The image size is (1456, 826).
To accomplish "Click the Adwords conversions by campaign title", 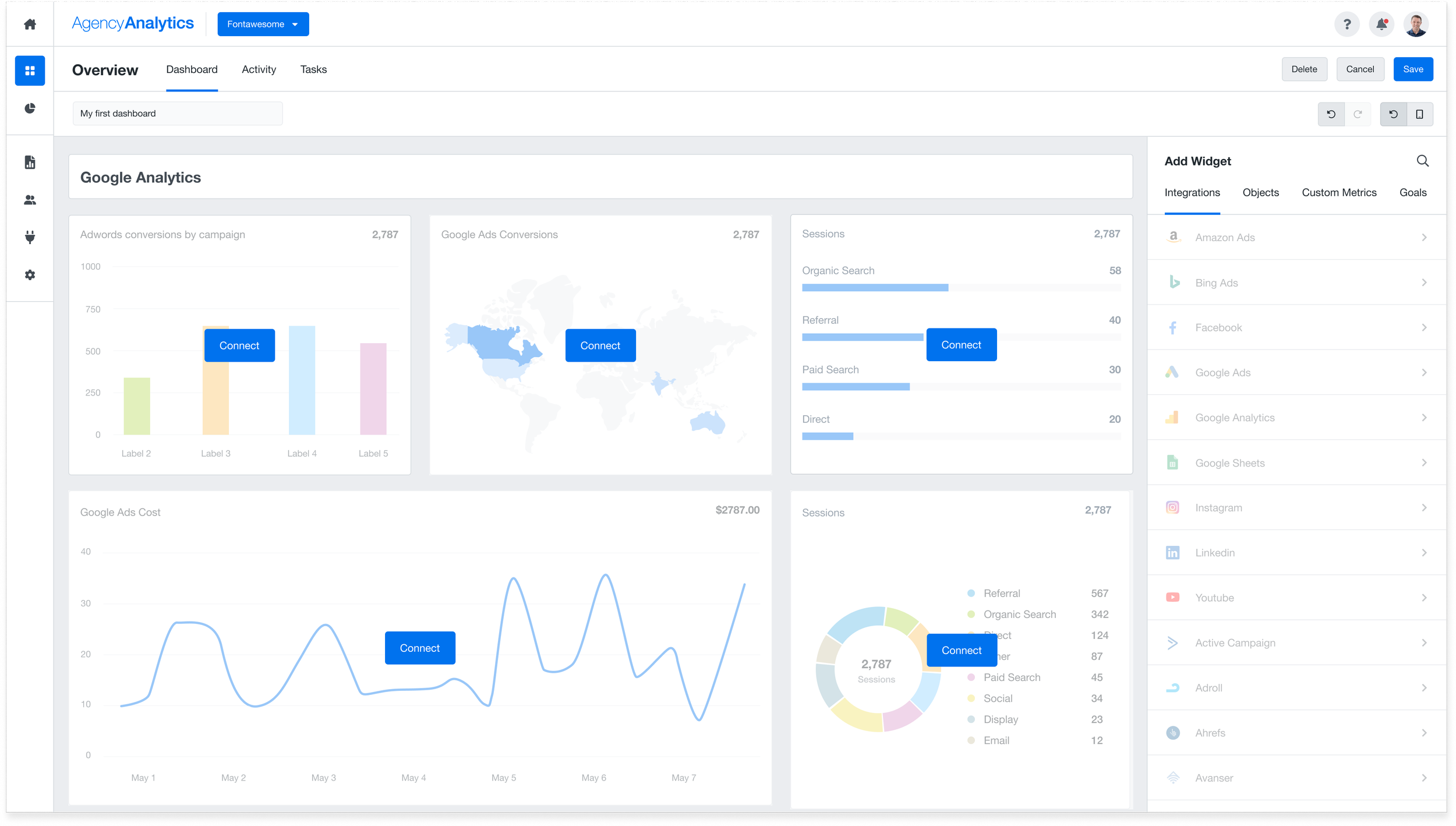I will click(x=162, y=235).
